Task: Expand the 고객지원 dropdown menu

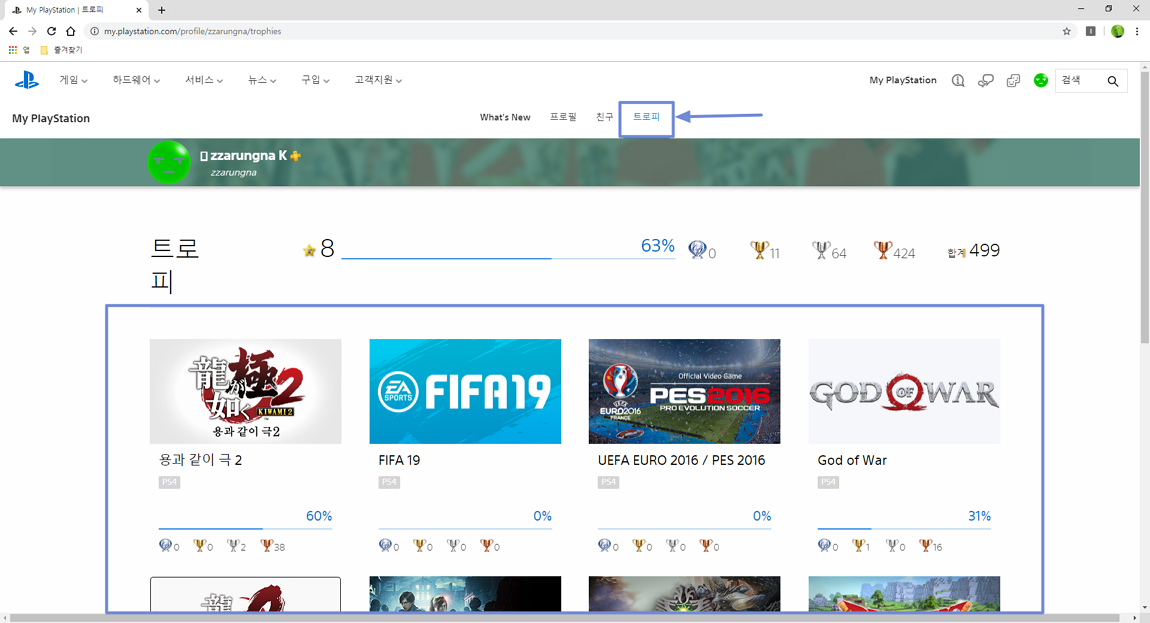Action: click(x=378, y=80)
